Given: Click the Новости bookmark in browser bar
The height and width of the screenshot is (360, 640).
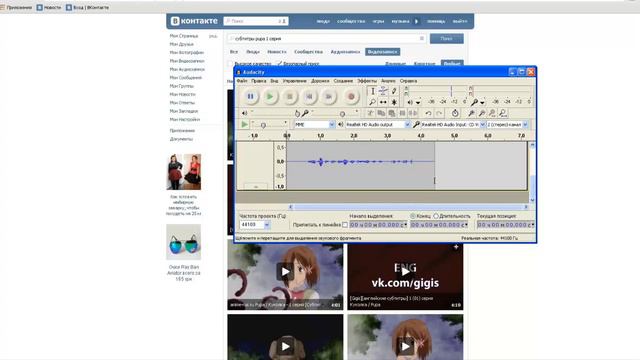Looking at the screenshot, I should pos(49,7).
